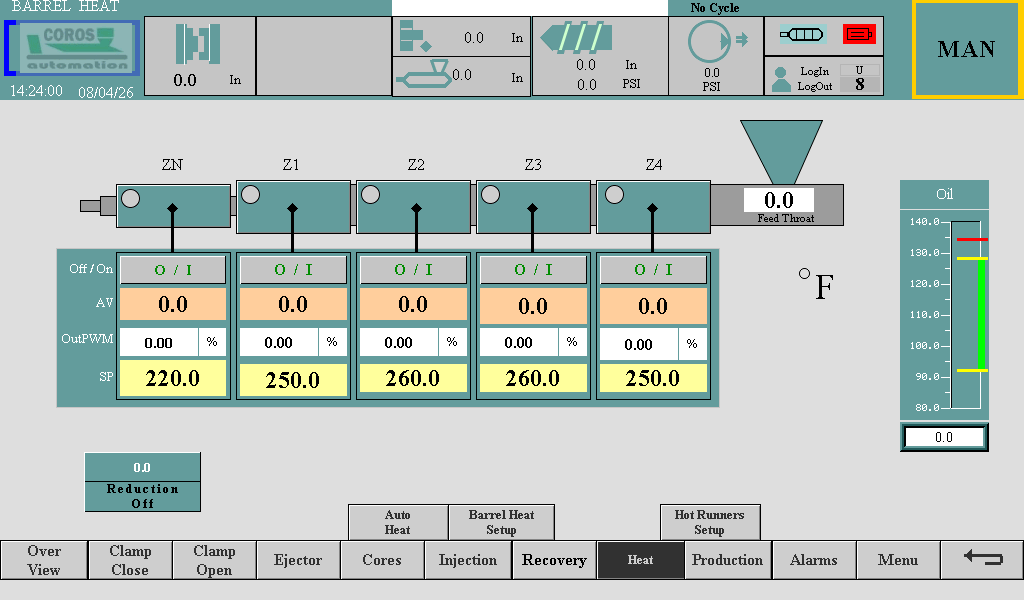Go to the Injection screen
The image size is (1024, 600).
click(x=467, y=560)
